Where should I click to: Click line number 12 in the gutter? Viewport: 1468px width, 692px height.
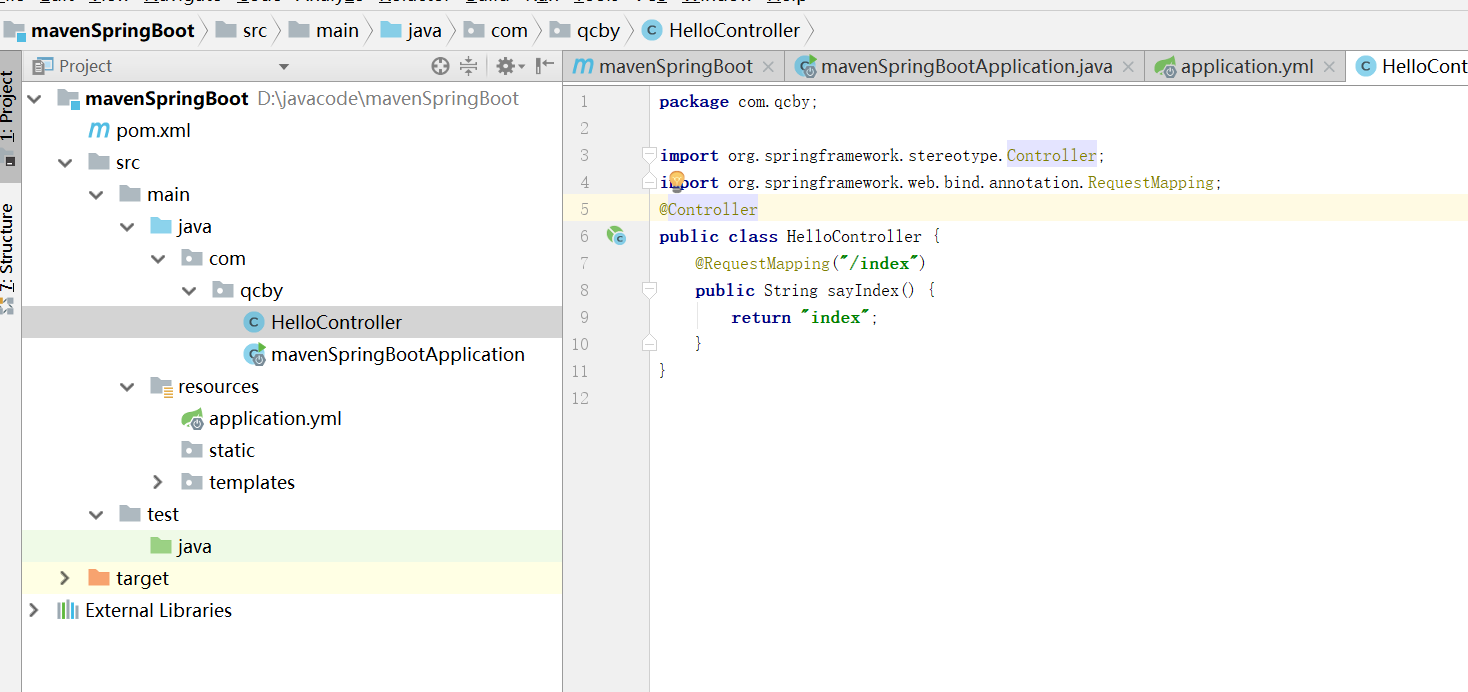pos(580,398)
